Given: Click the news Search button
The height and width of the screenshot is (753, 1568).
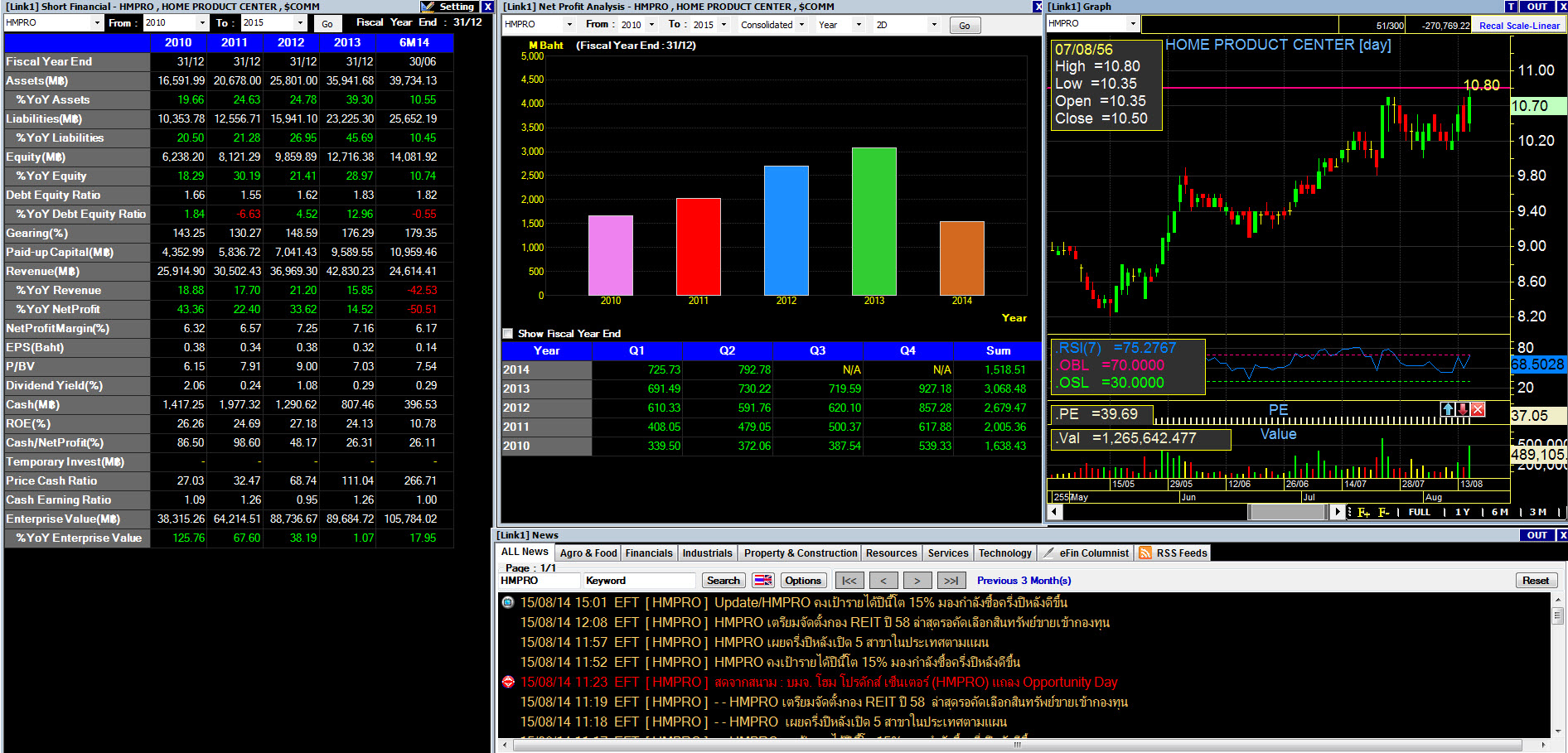Looking at the screenshot, I should 724,581.
